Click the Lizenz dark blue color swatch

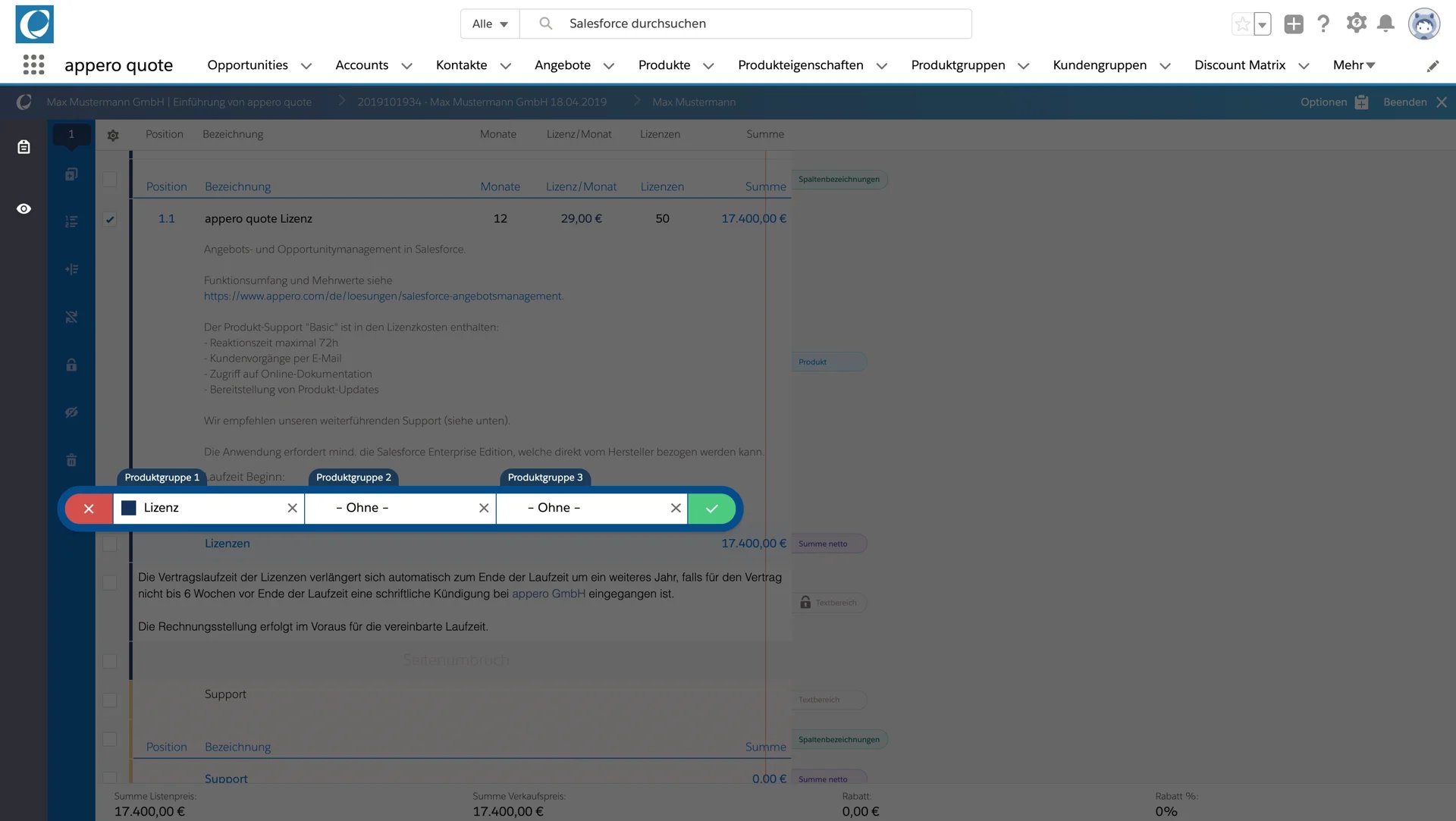[x=129, y=508]
